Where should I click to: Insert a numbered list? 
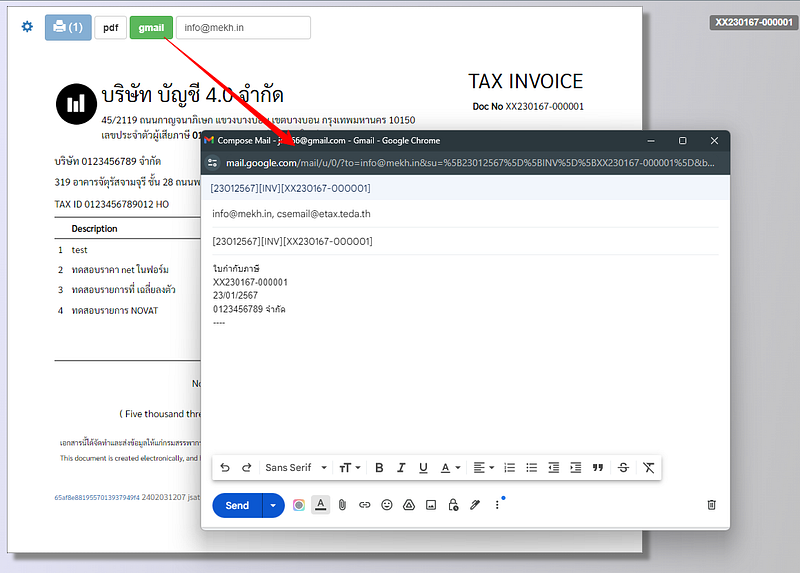tap(510, 467)
